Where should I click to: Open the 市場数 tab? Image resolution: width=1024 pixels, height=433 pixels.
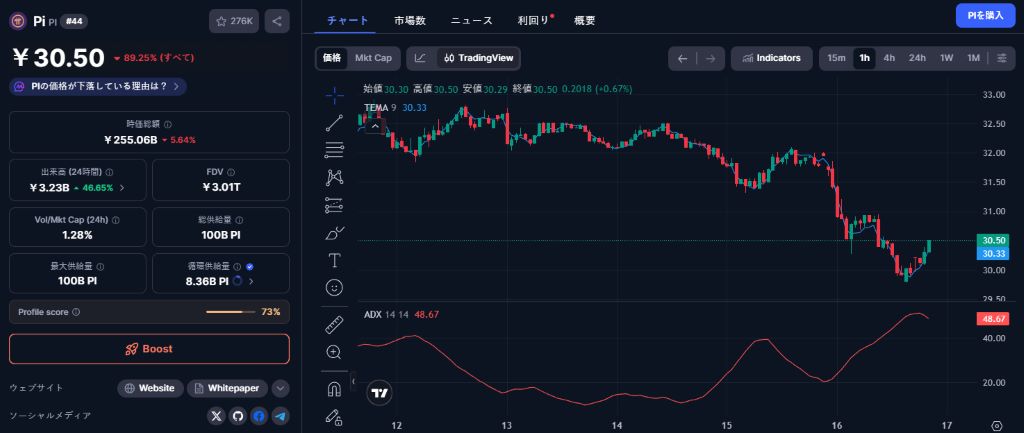410,21
